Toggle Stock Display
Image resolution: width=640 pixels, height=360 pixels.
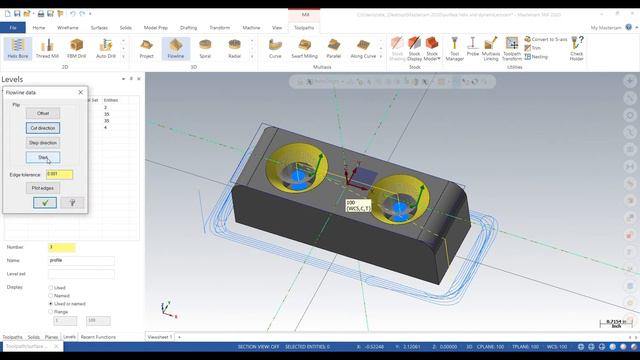[414, 49]
